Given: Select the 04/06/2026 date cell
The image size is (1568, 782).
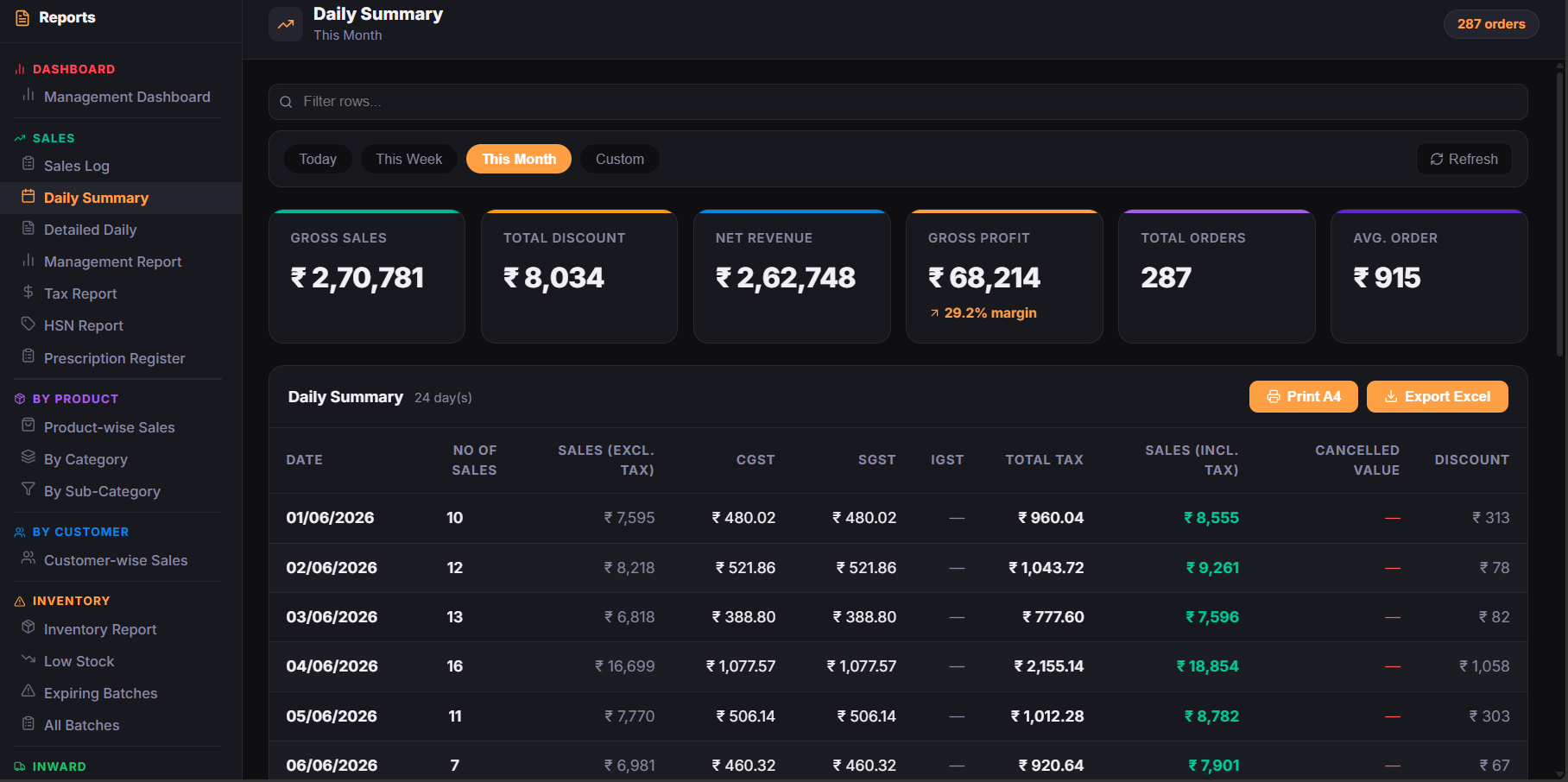Looking at the screenshot, I should pos(332,666).
